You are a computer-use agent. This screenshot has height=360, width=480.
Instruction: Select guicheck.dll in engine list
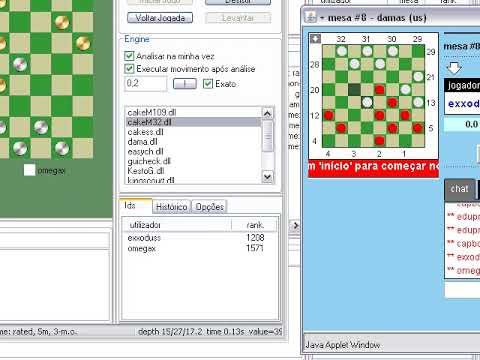(x=193, y=161)
